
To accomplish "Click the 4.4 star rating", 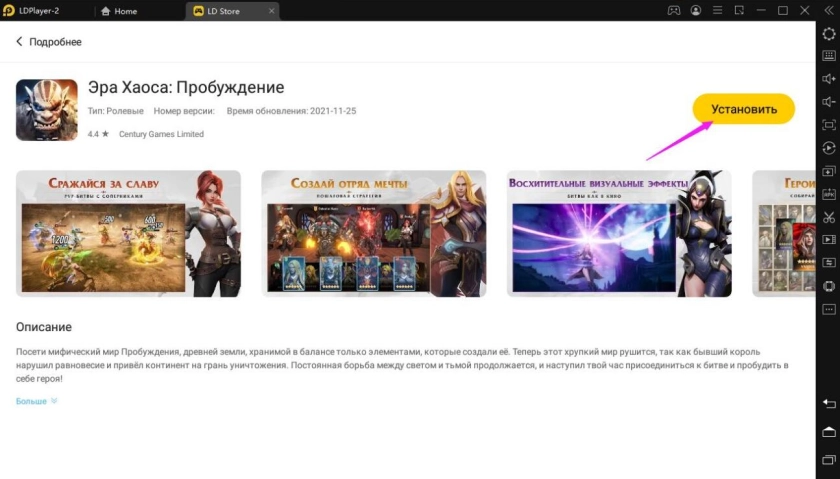I will 98,134.
